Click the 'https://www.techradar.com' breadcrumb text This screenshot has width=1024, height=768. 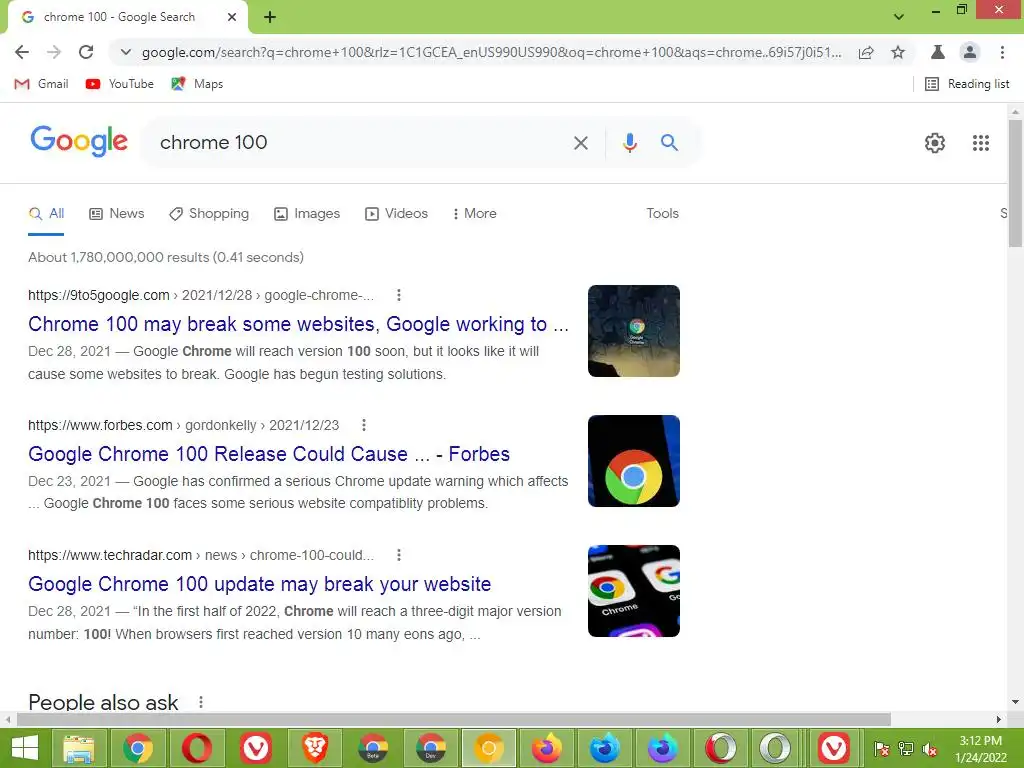click(x=110, y=555)
